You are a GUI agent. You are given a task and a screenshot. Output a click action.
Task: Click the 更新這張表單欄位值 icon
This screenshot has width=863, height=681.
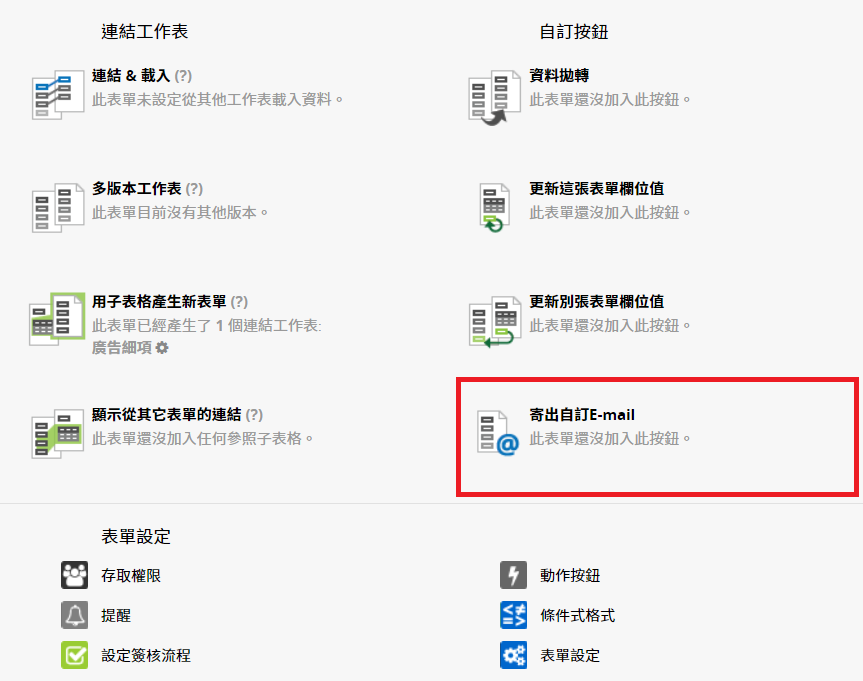coord(494,208)
